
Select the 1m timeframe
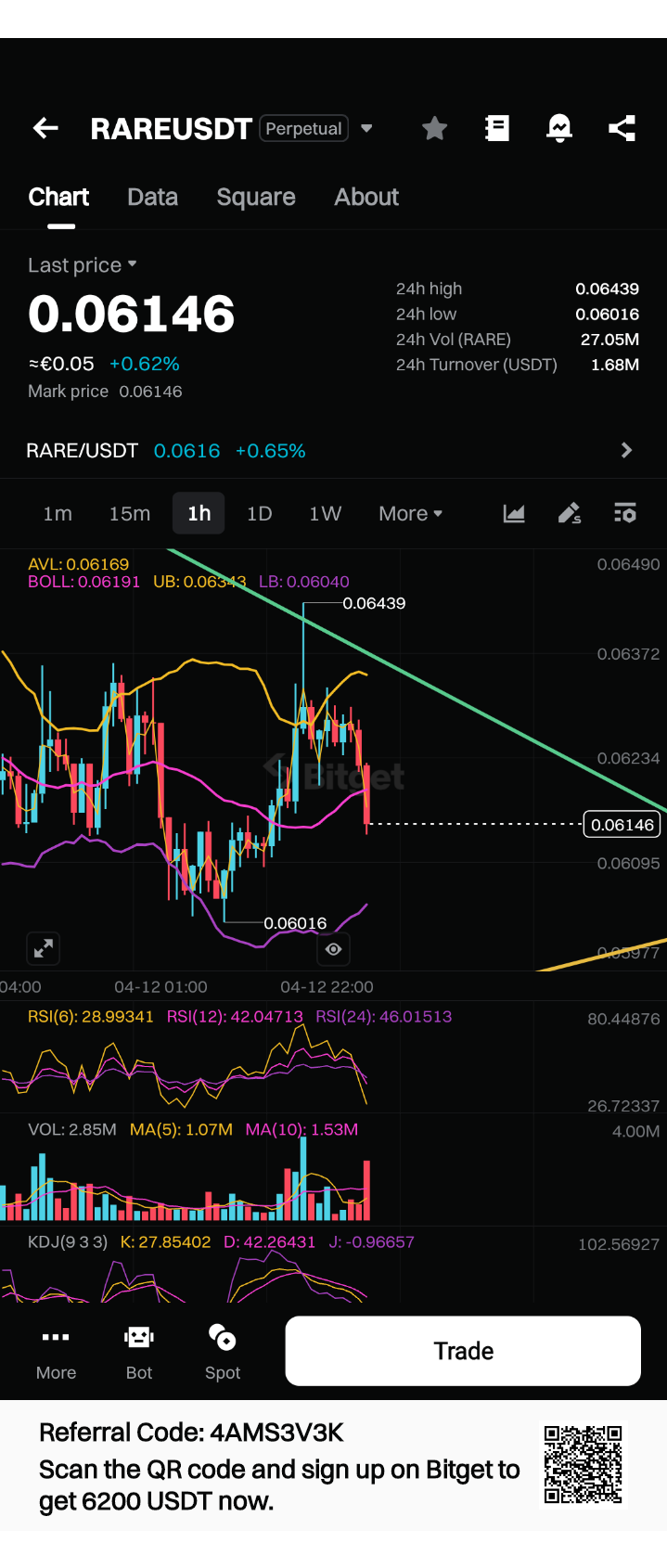pos(58,513)
